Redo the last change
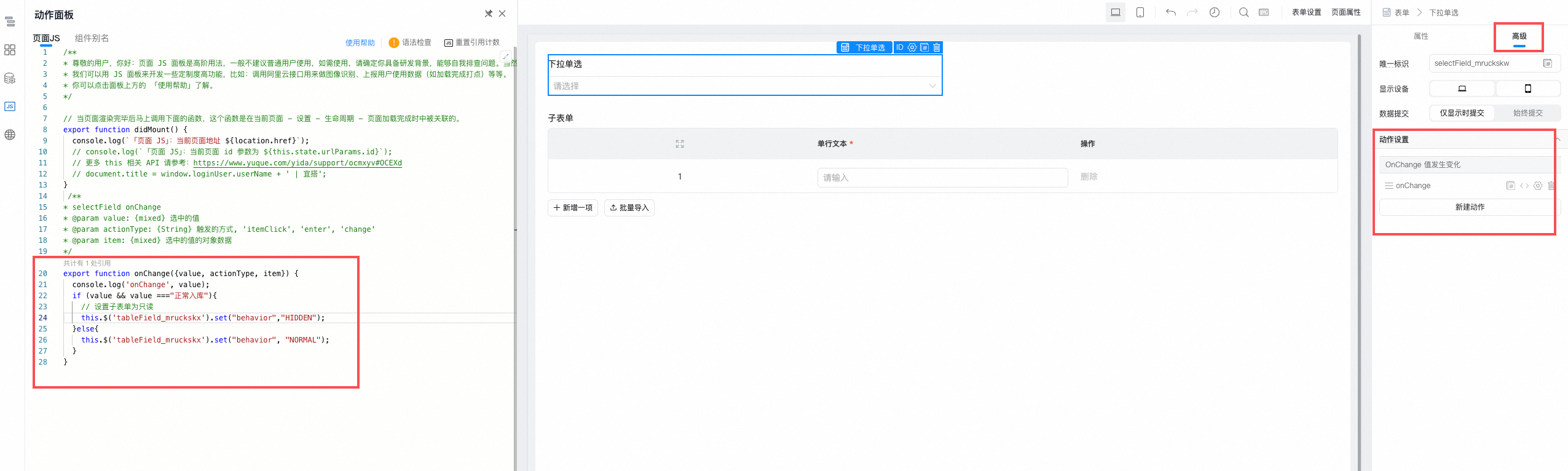Image resolution: width=1568 pixels, height=471 pixels. click(x=1192, y=12)
